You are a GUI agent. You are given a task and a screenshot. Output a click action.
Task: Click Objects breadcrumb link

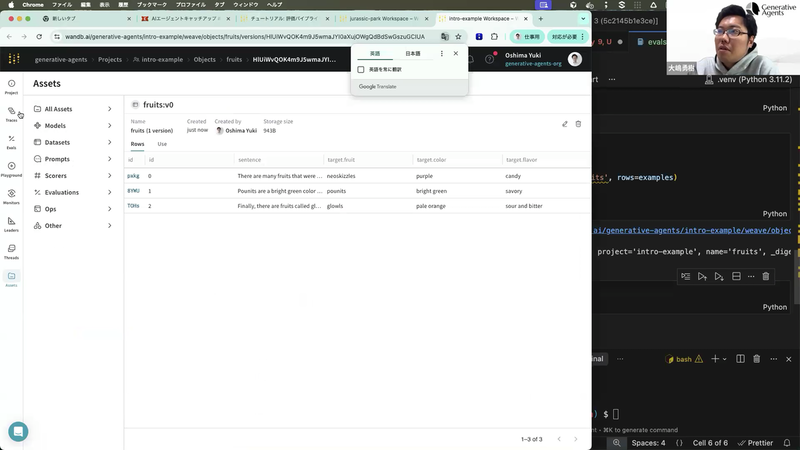pyautogui.click(x=205, y=60)
